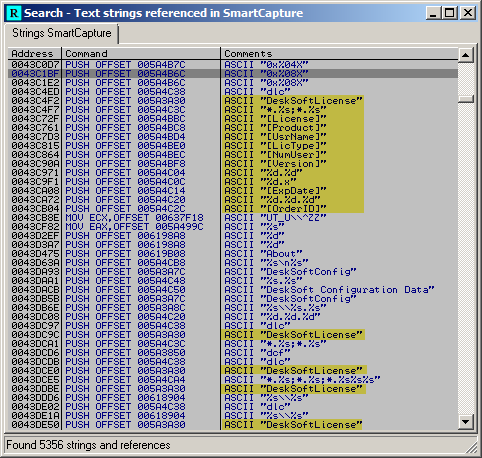Click the ASCII "%s\n%s" comment
Viewport: 482px width, 458px height.
(266, 263)
